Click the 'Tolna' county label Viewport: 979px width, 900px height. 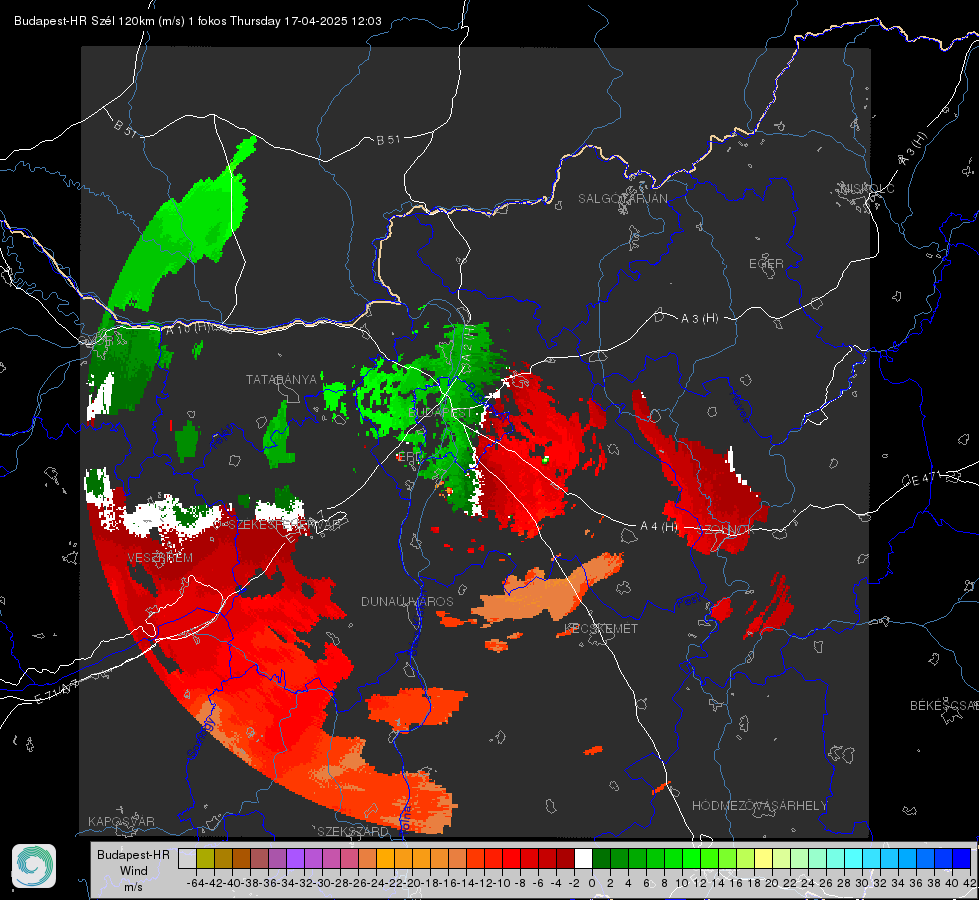point(405,818)
